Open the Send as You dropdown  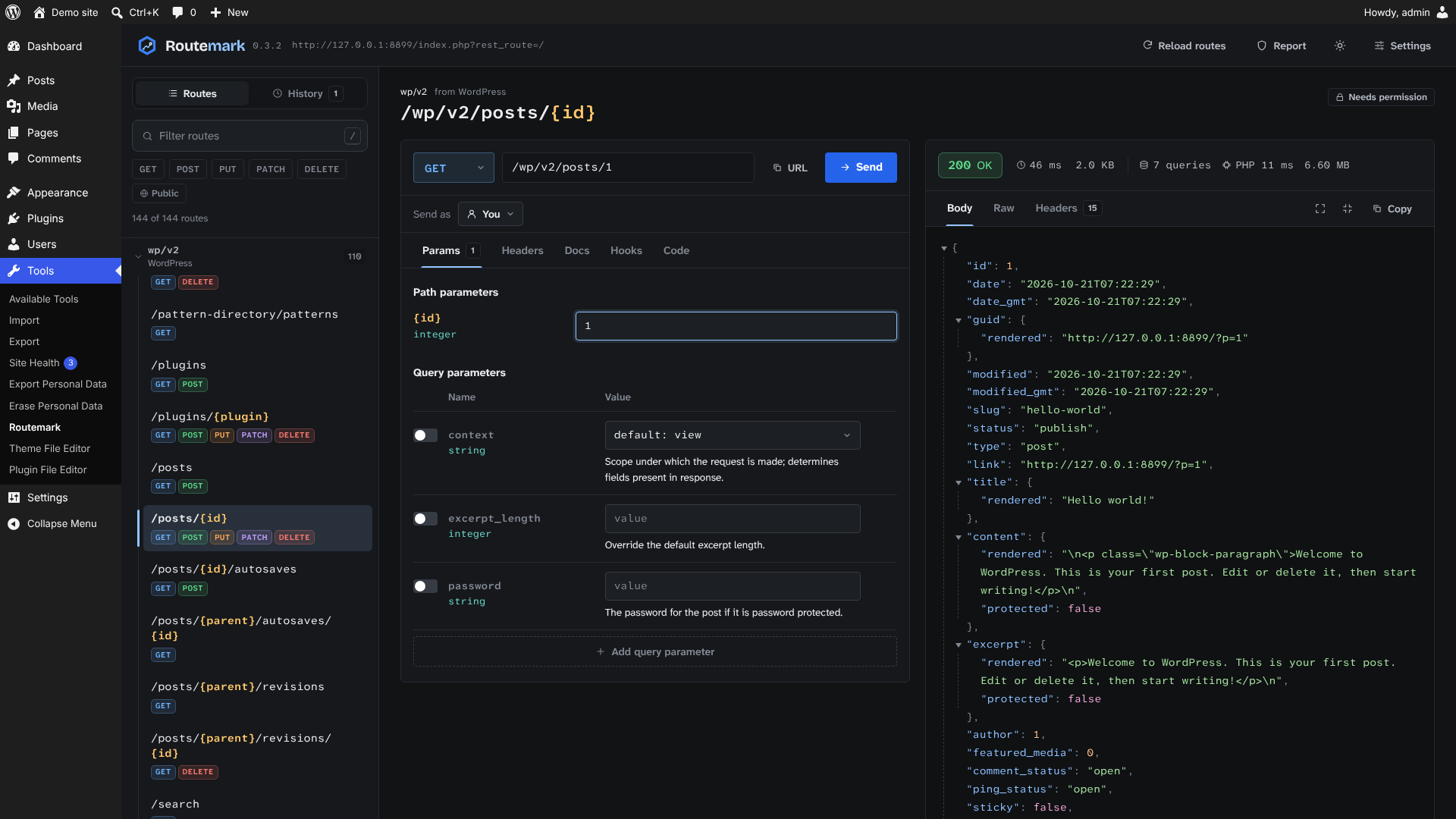491,215
